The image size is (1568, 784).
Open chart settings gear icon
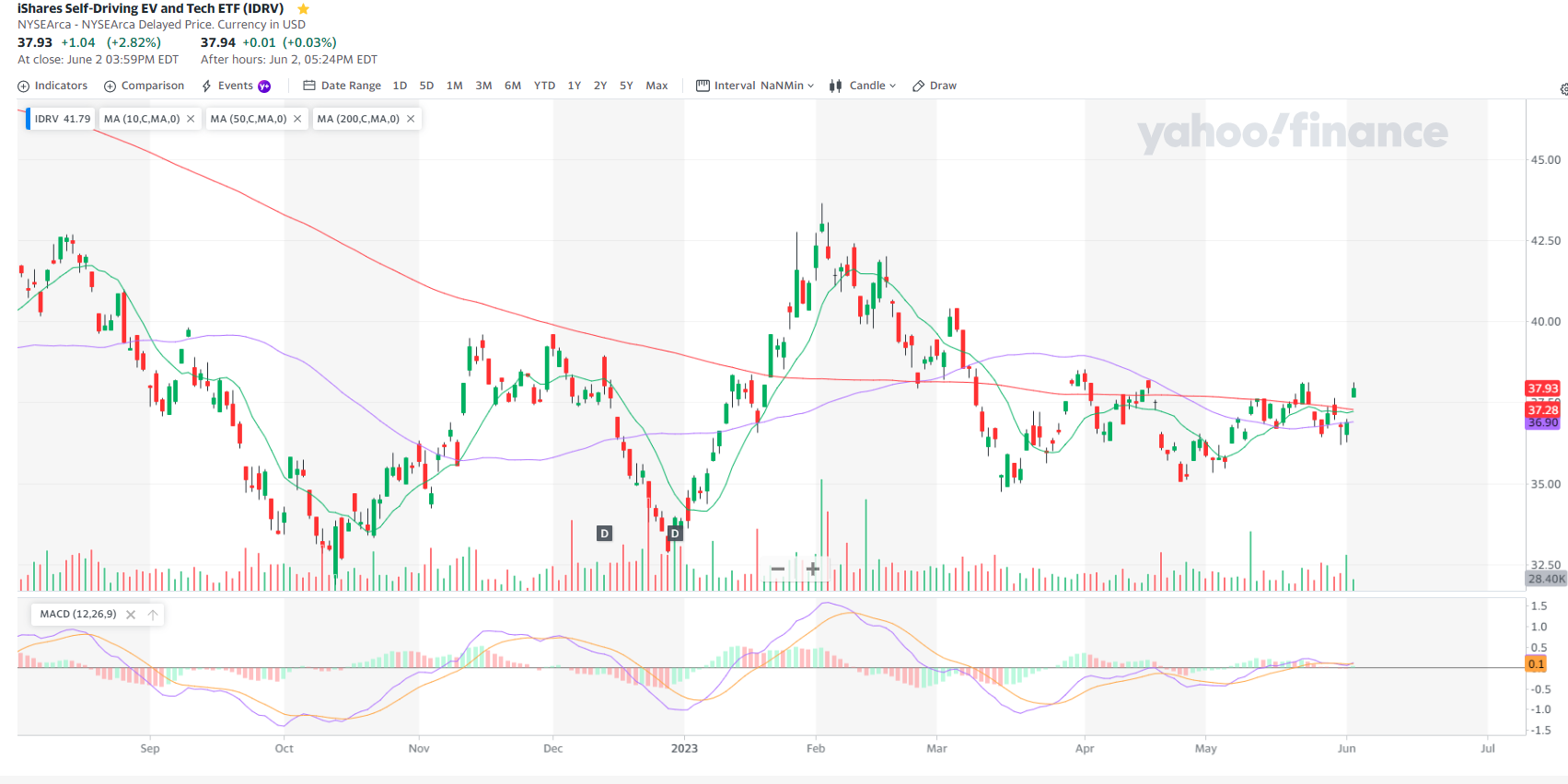[1563, 89]
